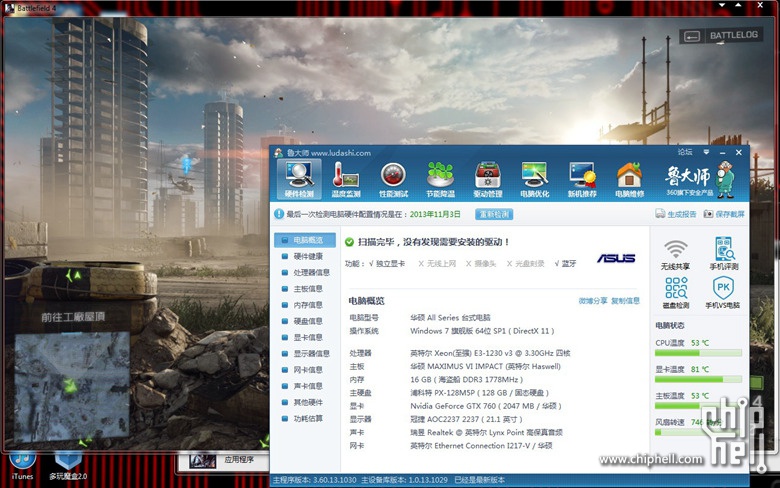This screenshot has width=780, height=488.
Task: Click the date 2013年11月3日
Action: click(435, 214)
